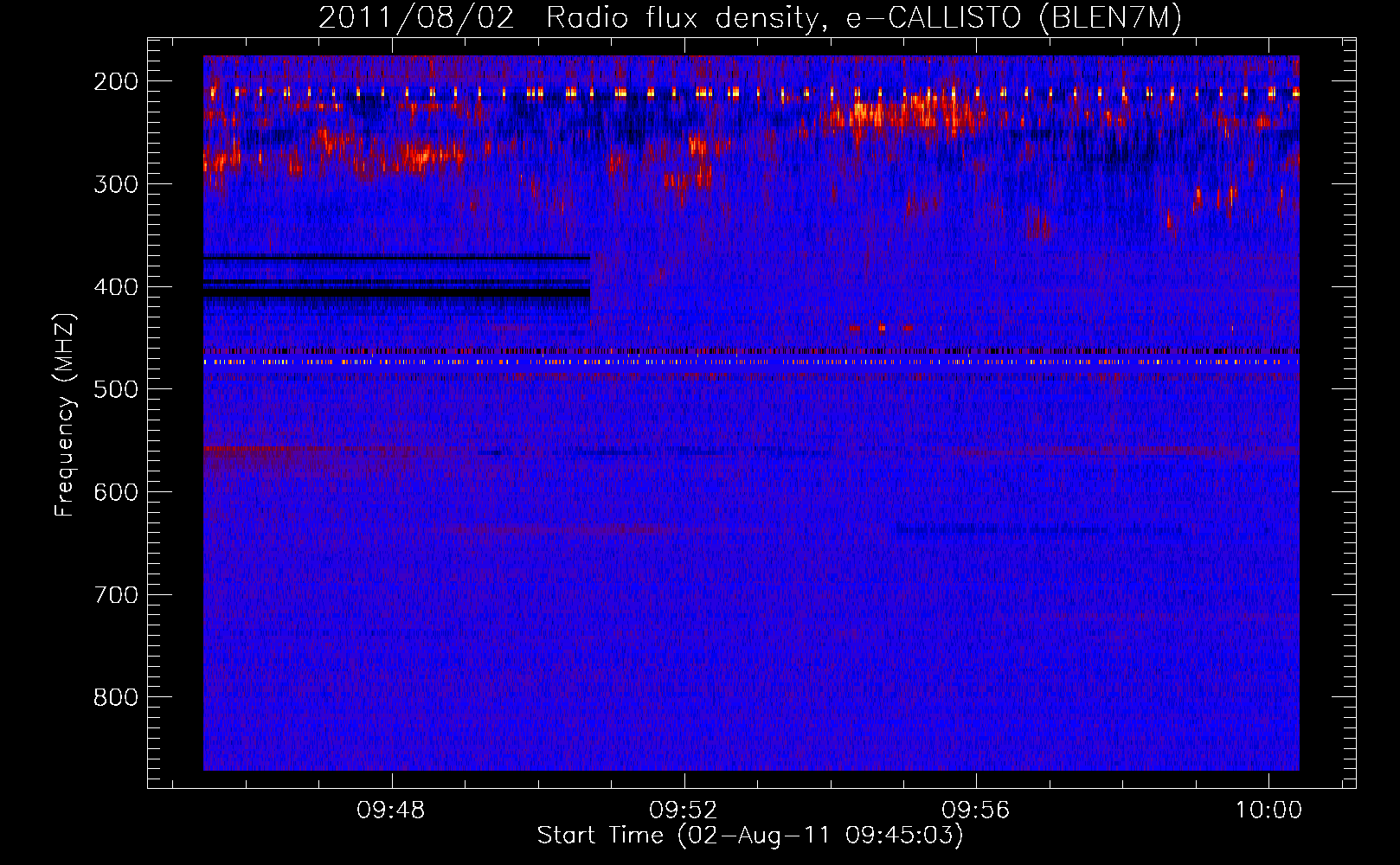The image size is (1400, 865).
Task: Click the 400 frequency tick label
Action: click(115, 287)
